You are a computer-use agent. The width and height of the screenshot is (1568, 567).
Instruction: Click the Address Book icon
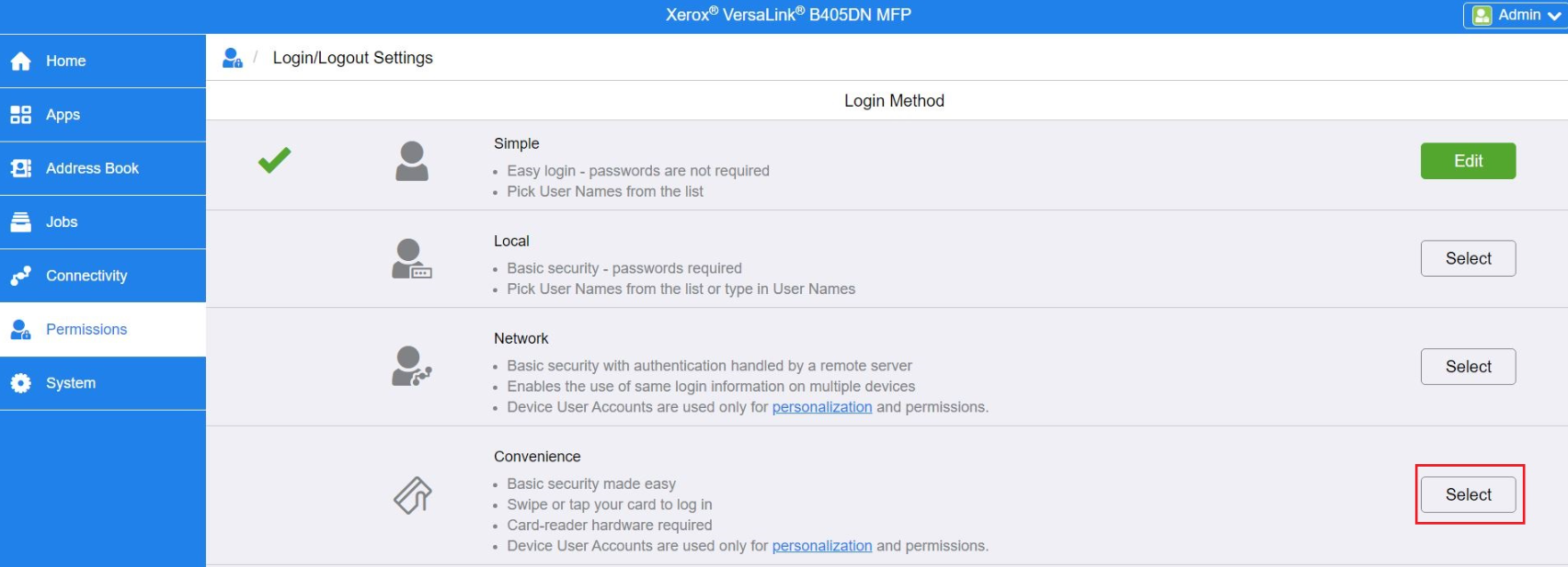[20, 168]
